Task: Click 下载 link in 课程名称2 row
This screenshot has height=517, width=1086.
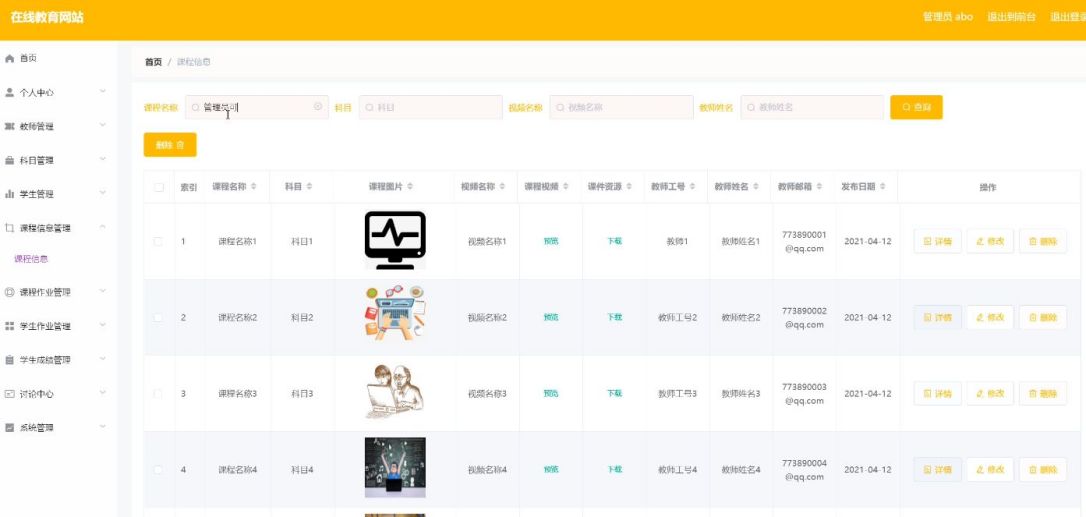Action: (x=614, y=317)
